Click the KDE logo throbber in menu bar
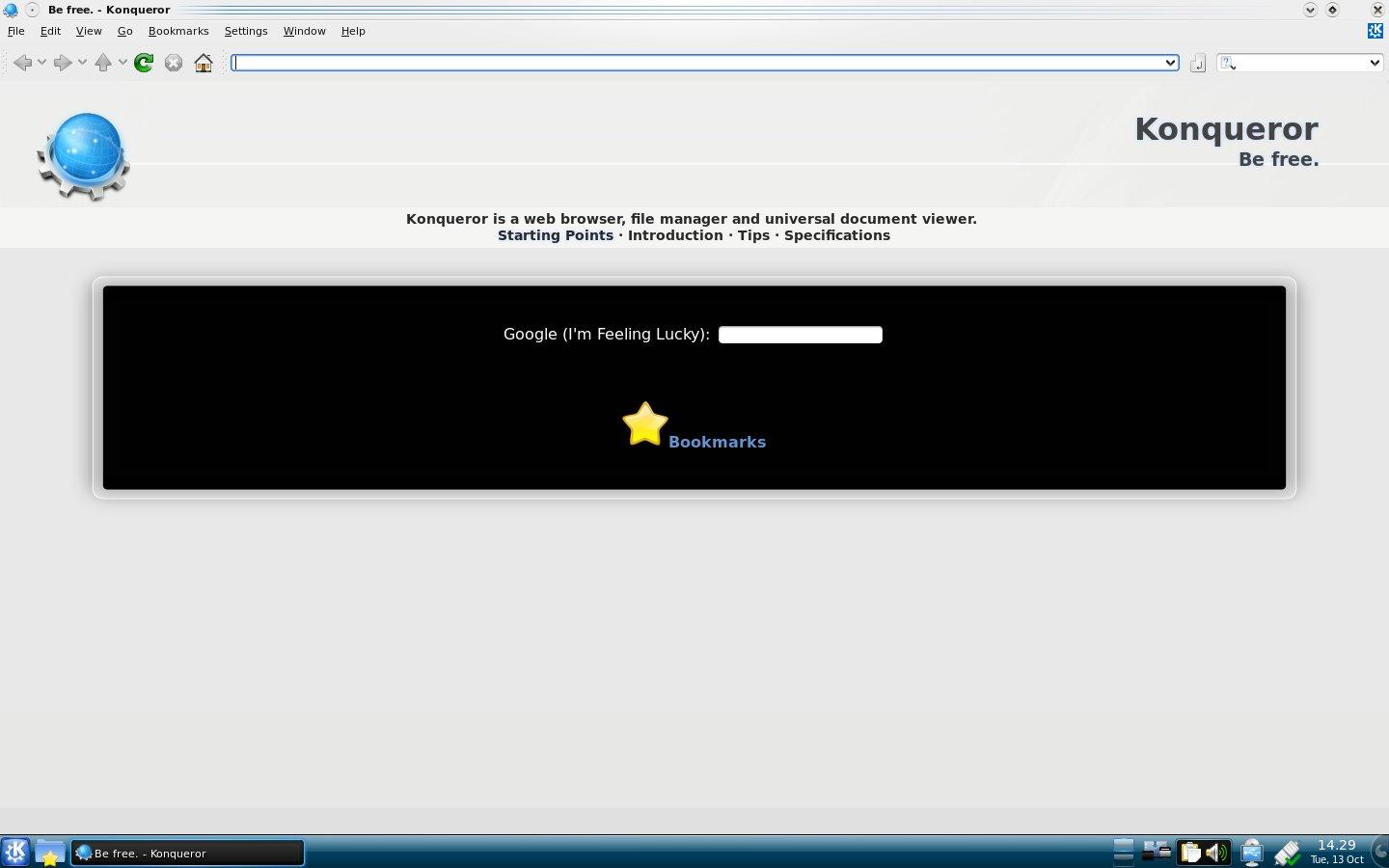 tap(1375, 31)
